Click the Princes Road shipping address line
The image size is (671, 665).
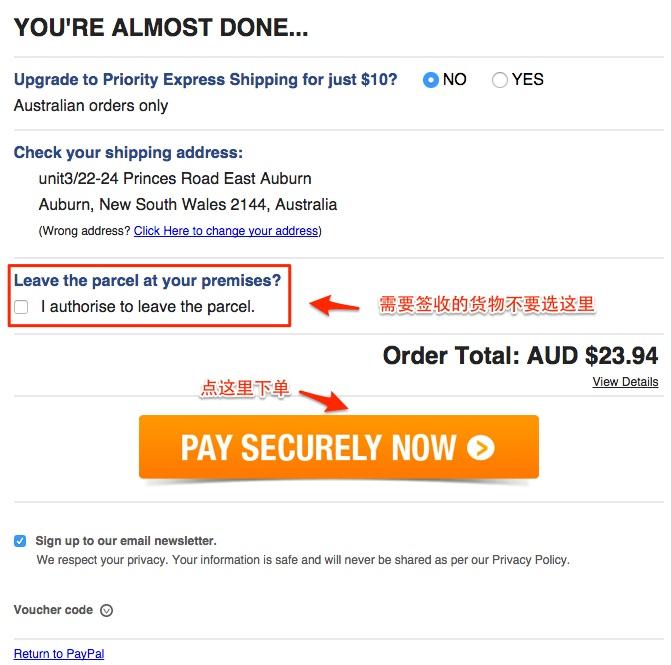click(175, 178)
